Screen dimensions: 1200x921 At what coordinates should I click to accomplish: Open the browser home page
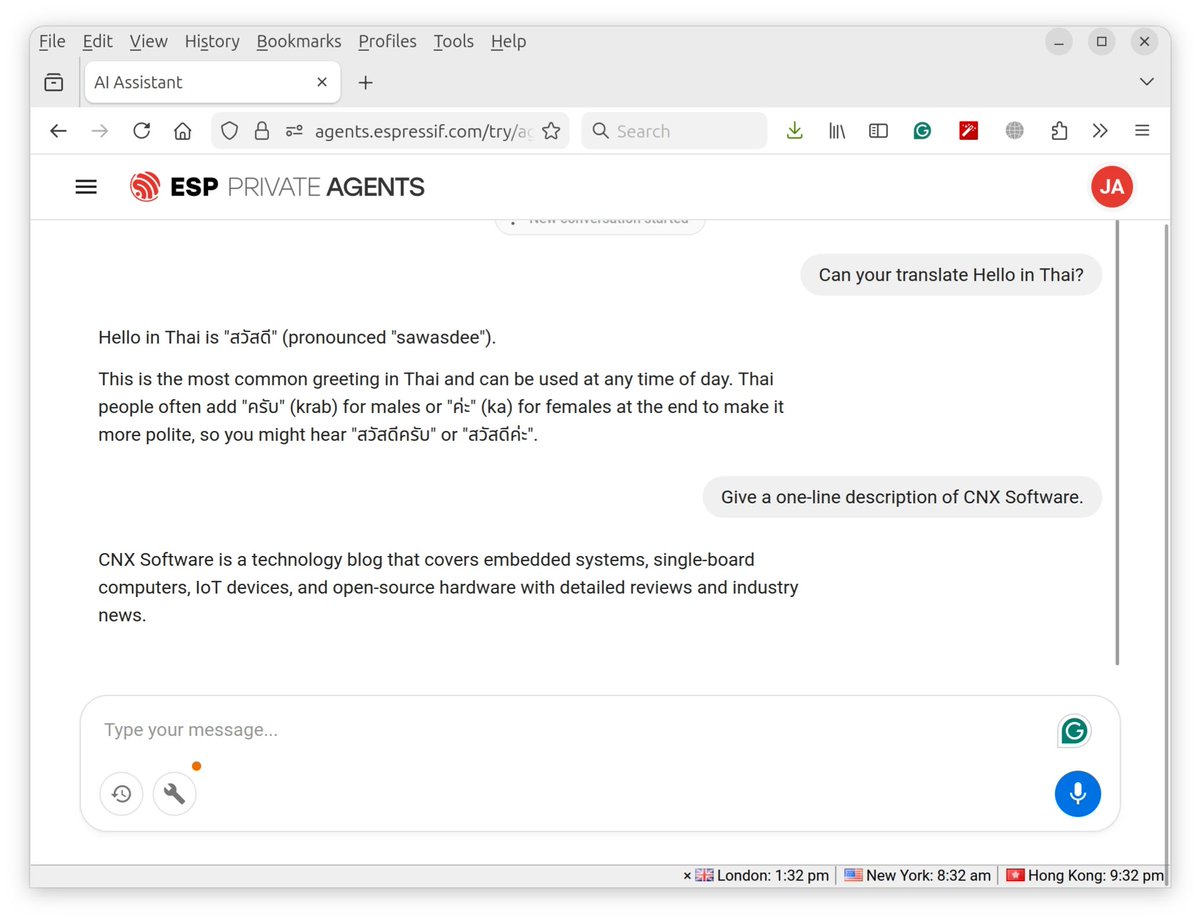pyautogui.click(x=182, y=131)
